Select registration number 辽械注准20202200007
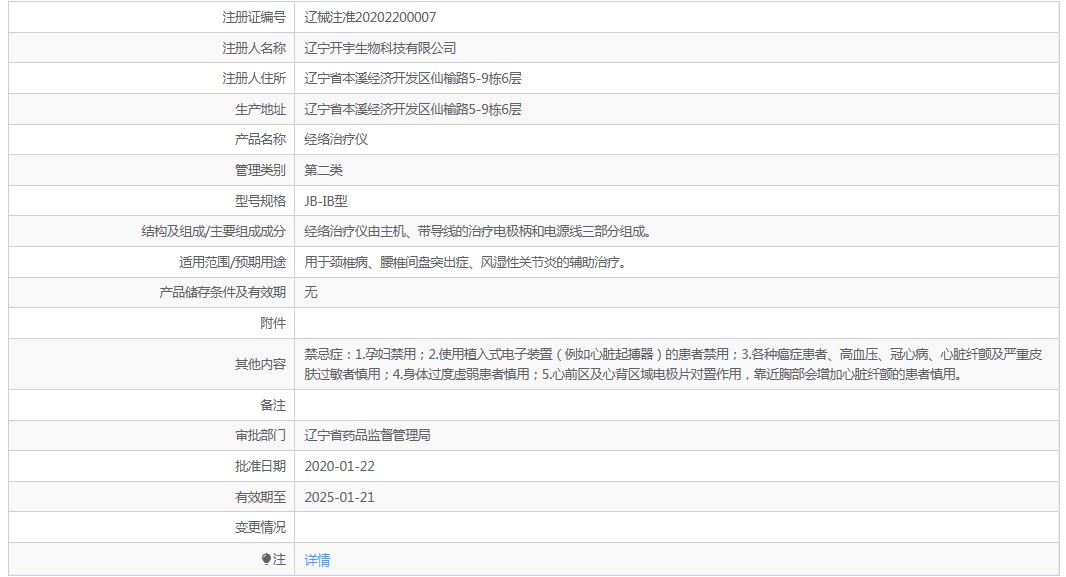Screen dimensions: 1066x577 coord(371,17)
